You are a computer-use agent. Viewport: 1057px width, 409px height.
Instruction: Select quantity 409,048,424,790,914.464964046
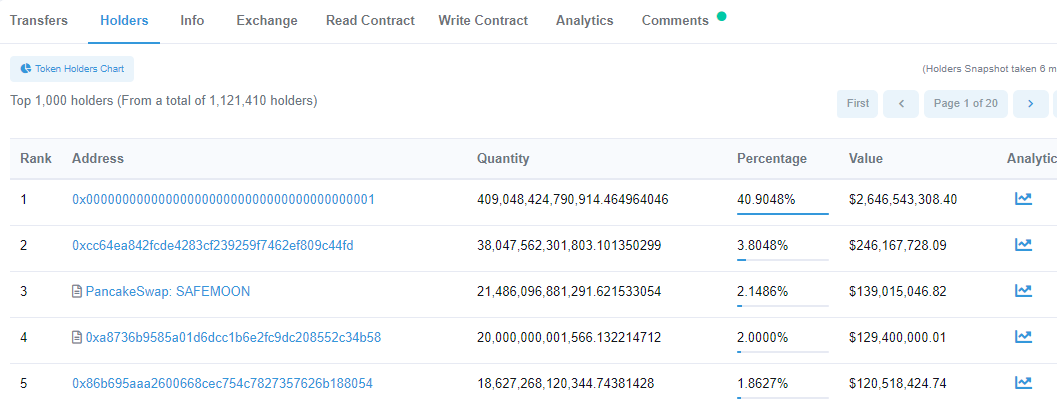click(x=572, y=199)
